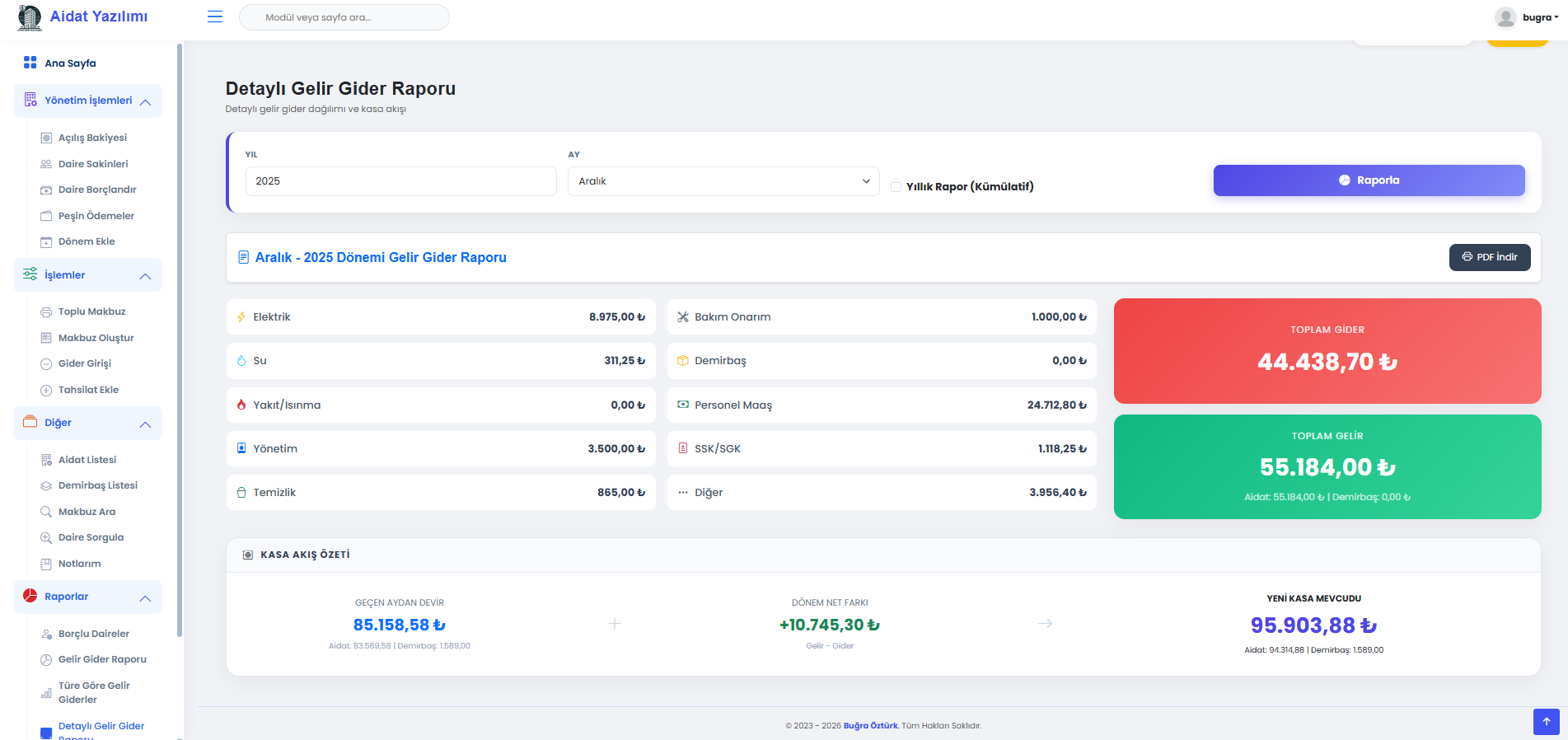Click the Bakım Onarım tools icon
The image size is (1568, 740).
coord(683,317)
